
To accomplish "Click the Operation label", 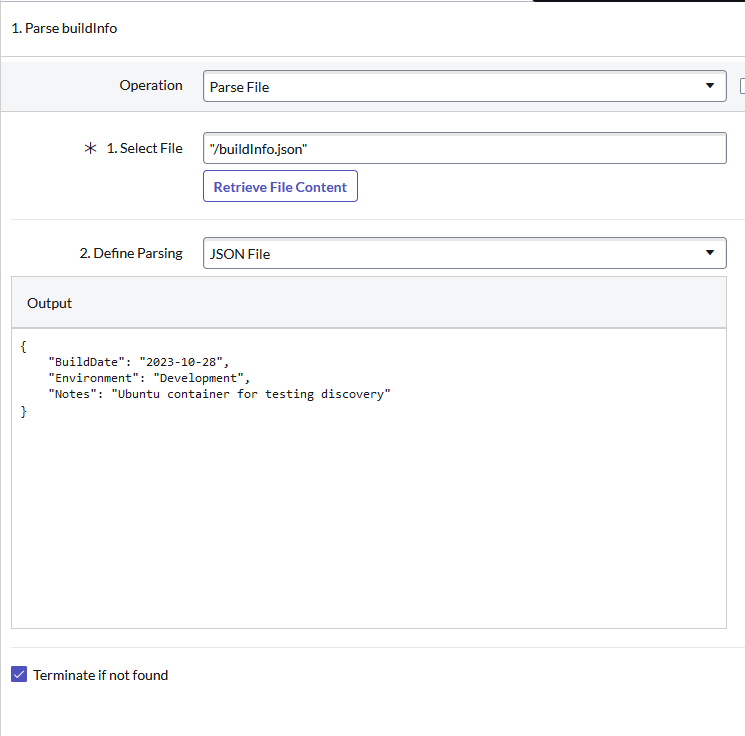I will 151,86.
